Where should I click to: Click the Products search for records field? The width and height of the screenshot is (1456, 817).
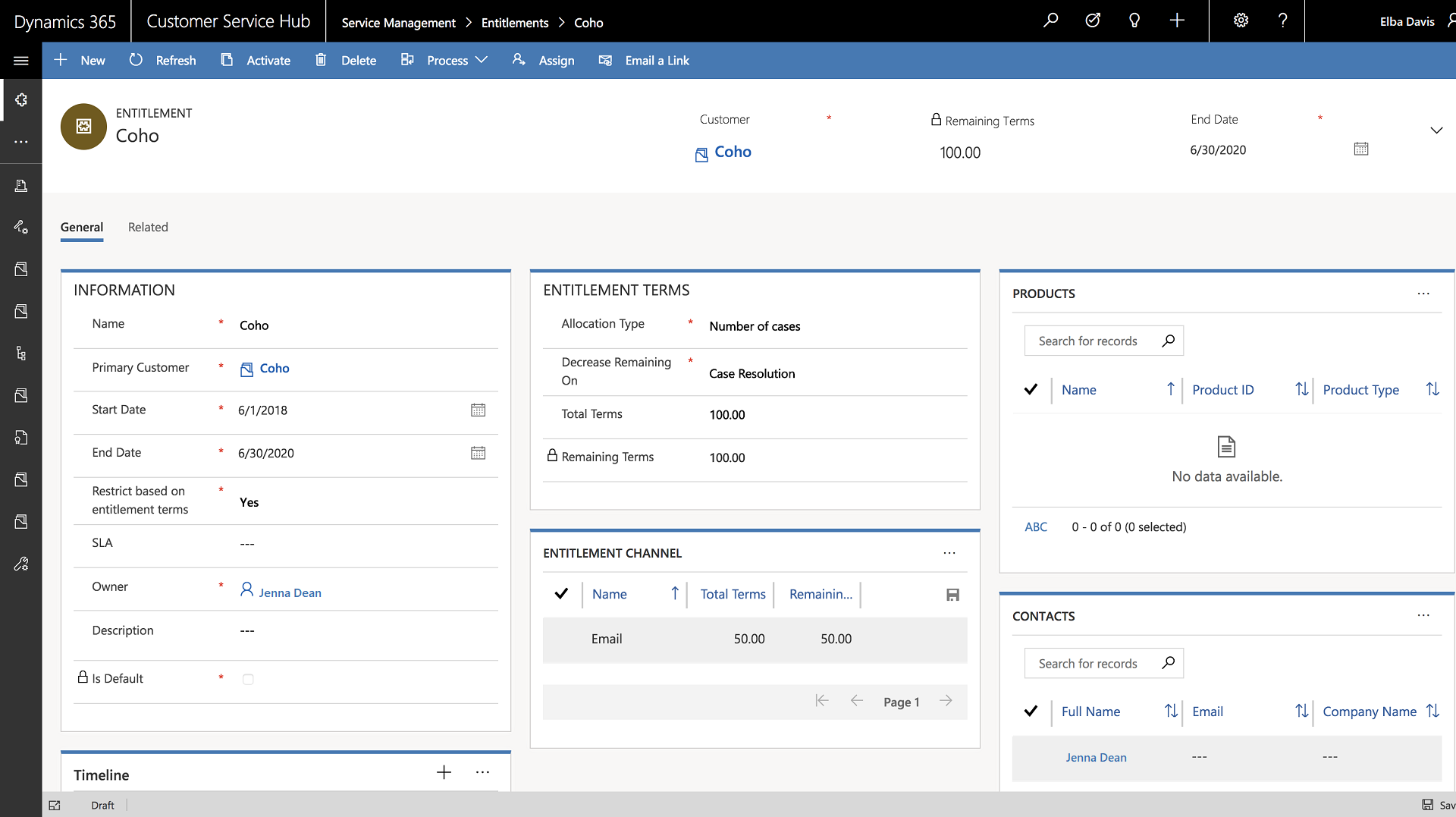pyautogui.click(x=1104, y=341)
